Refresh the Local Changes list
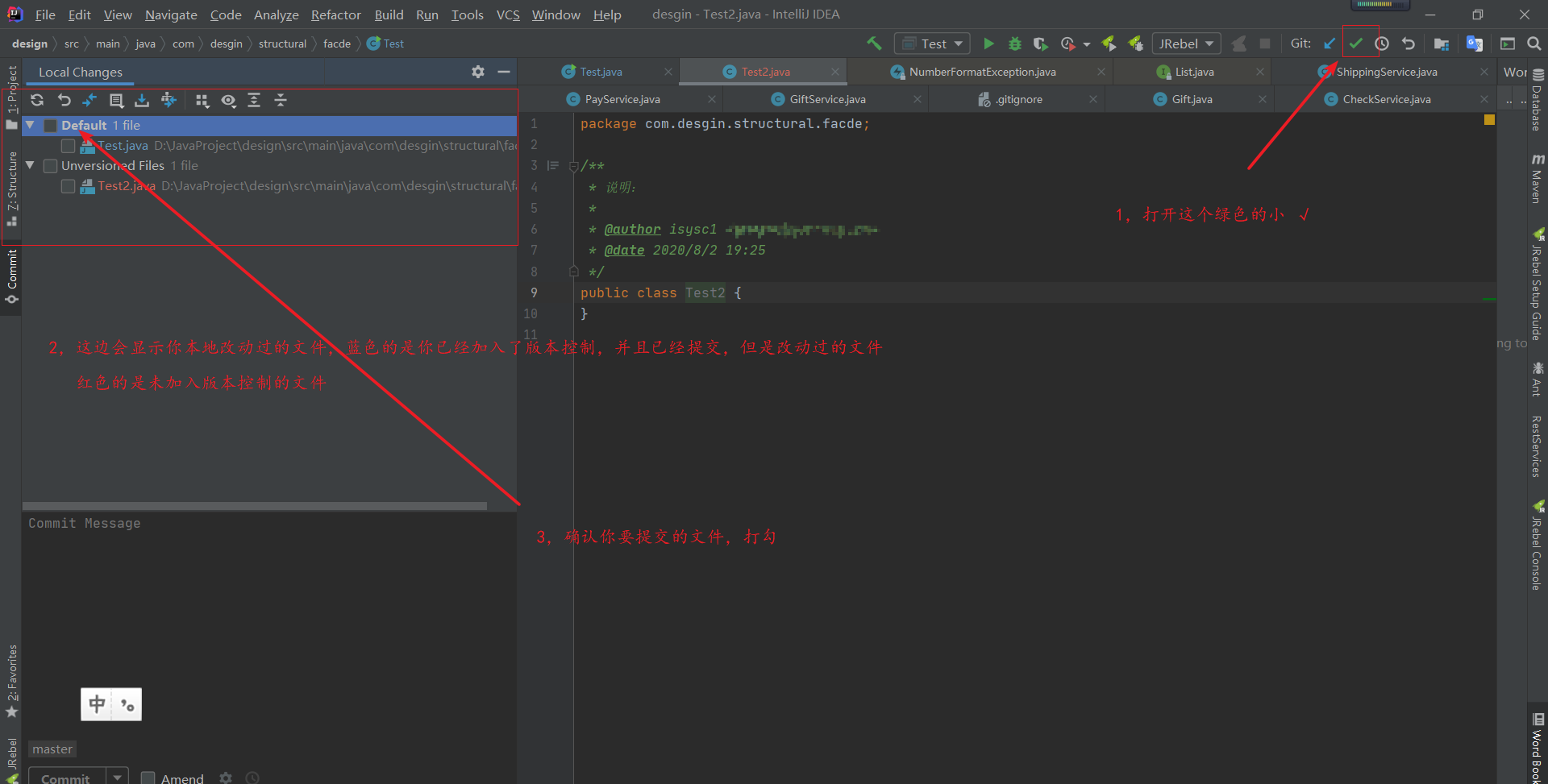 point(37,100)
